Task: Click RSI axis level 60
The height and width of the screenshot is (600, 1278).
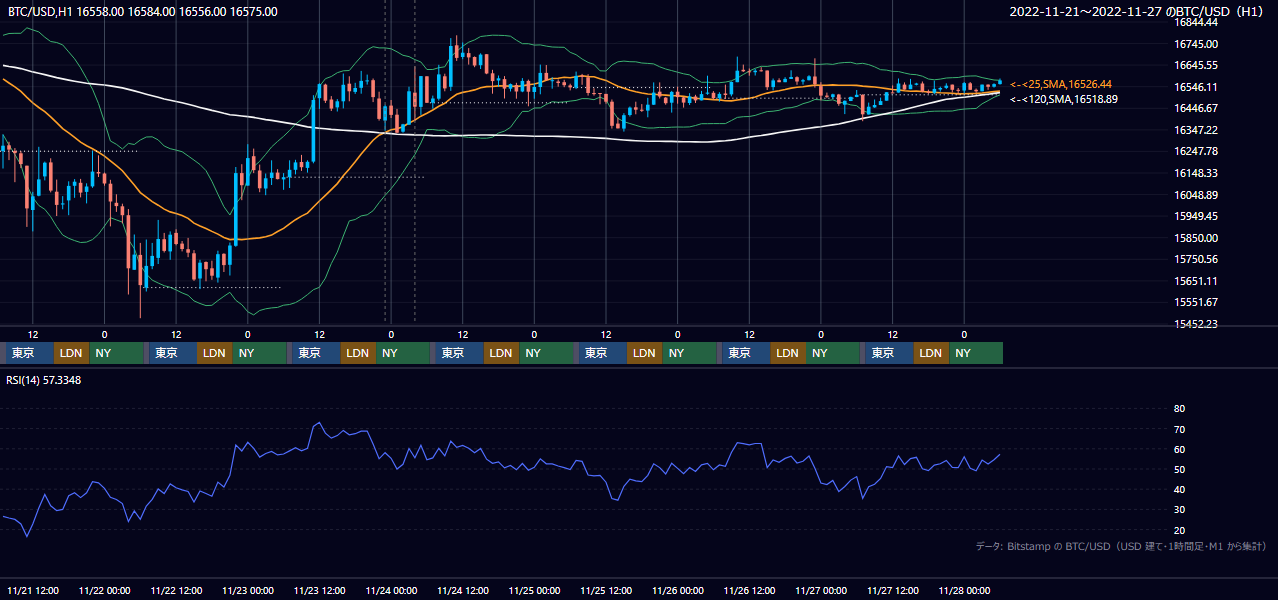Action: point(1180,449)
